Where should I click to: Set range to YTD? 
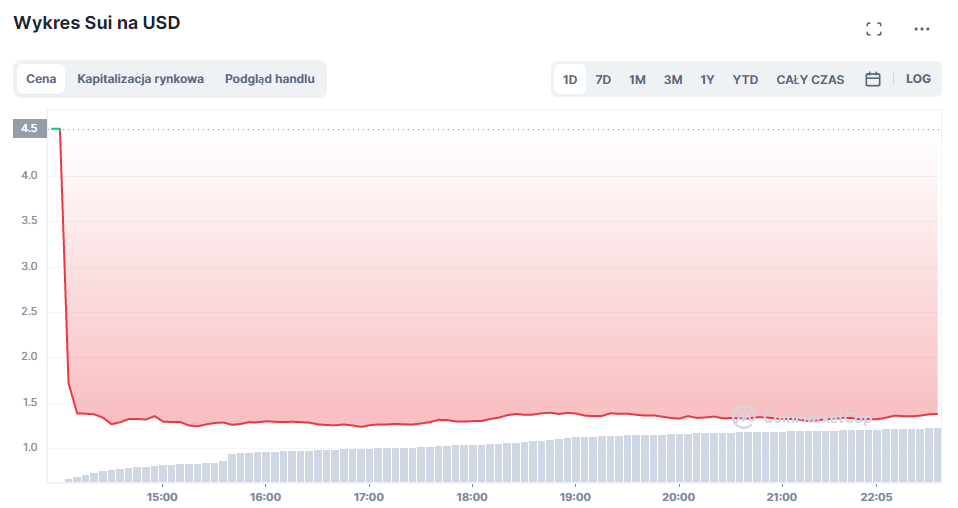coord(745,80)
